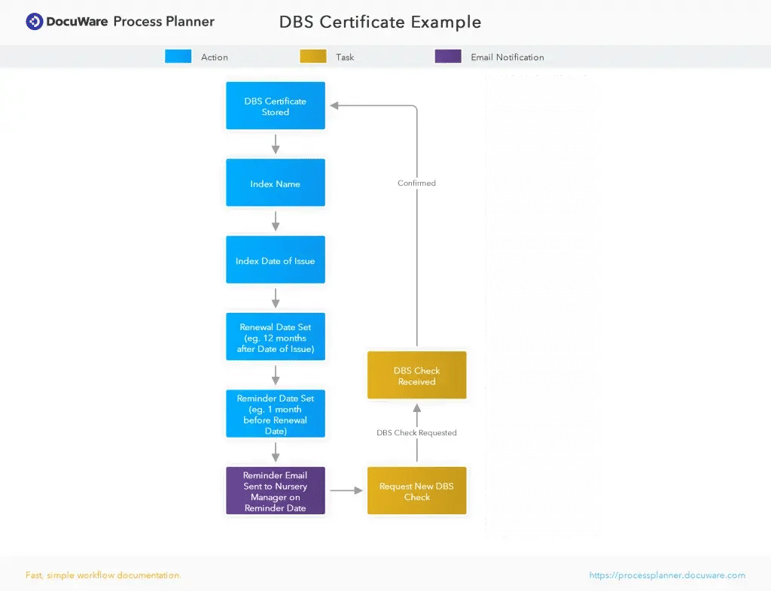Click the blue Action legend swatch
Screen dimensions: 771x591
click(178, 57)
